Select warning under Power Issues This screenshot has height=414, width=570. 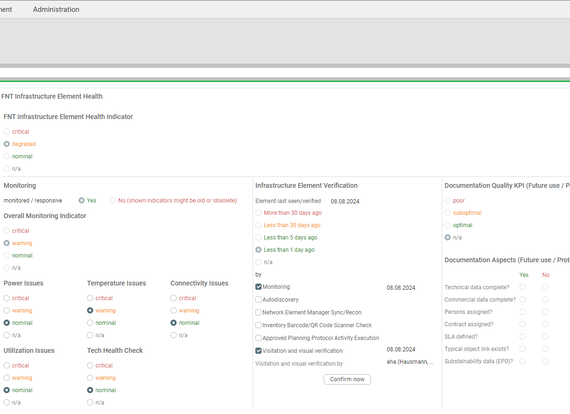point(7,310)
